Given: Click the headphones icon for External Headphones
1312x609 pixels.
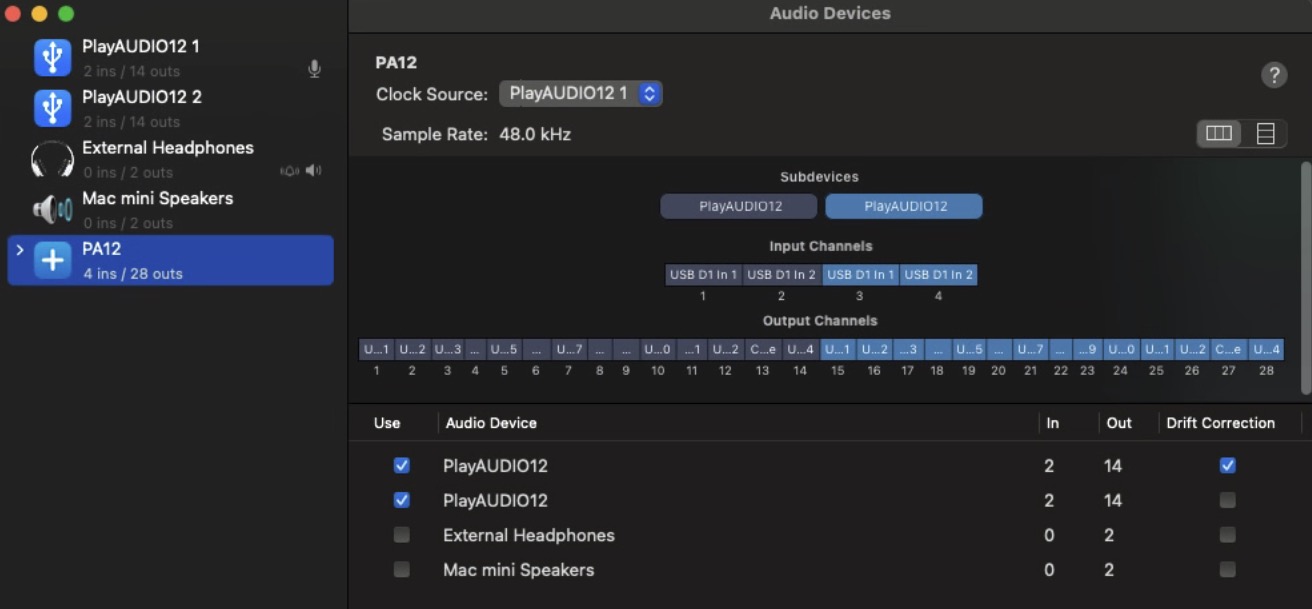Looking at the screenshot, I should (52, 159).
